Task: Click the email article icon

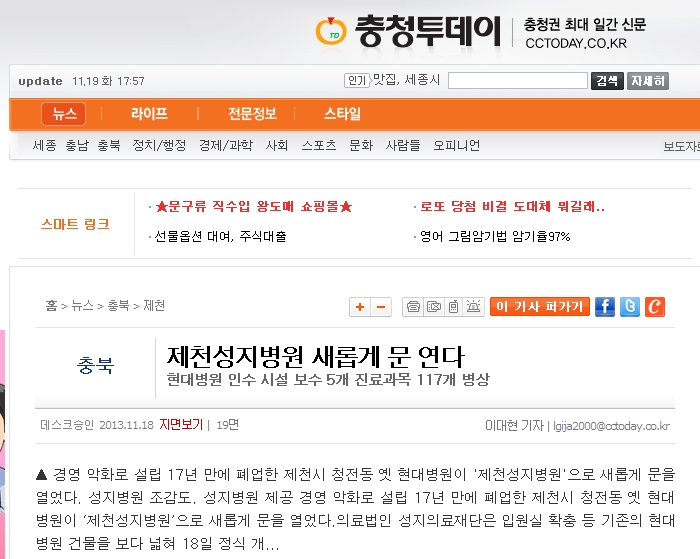Action: [x=433, y=307]
